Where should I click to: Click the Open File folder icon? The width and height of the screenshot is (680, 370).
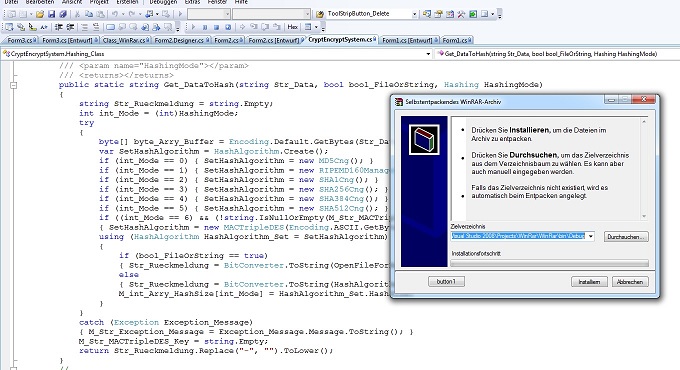tap(40, 14)
